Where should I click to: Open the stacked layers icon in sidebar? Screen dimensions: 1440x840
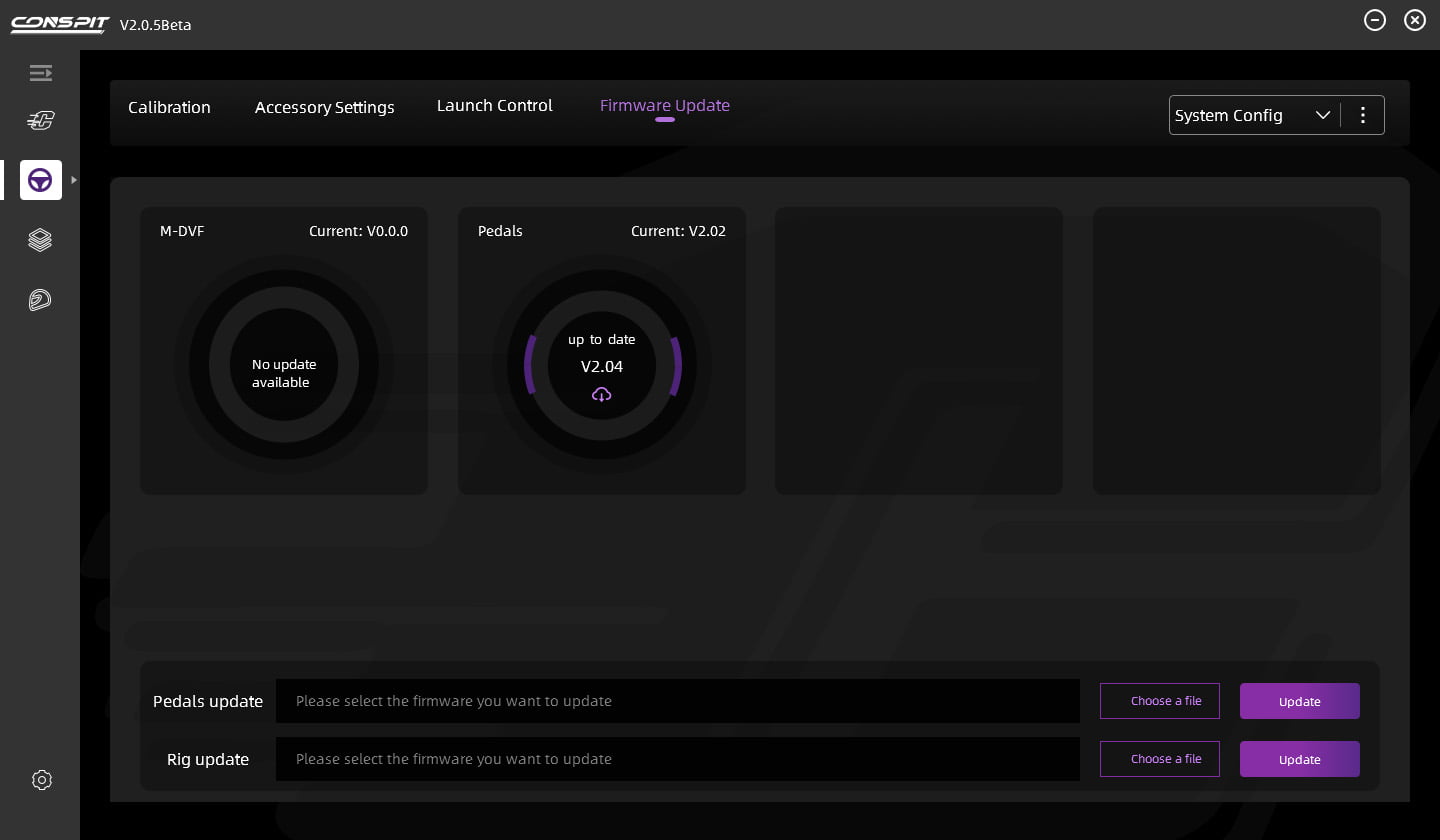coord(40,240)
